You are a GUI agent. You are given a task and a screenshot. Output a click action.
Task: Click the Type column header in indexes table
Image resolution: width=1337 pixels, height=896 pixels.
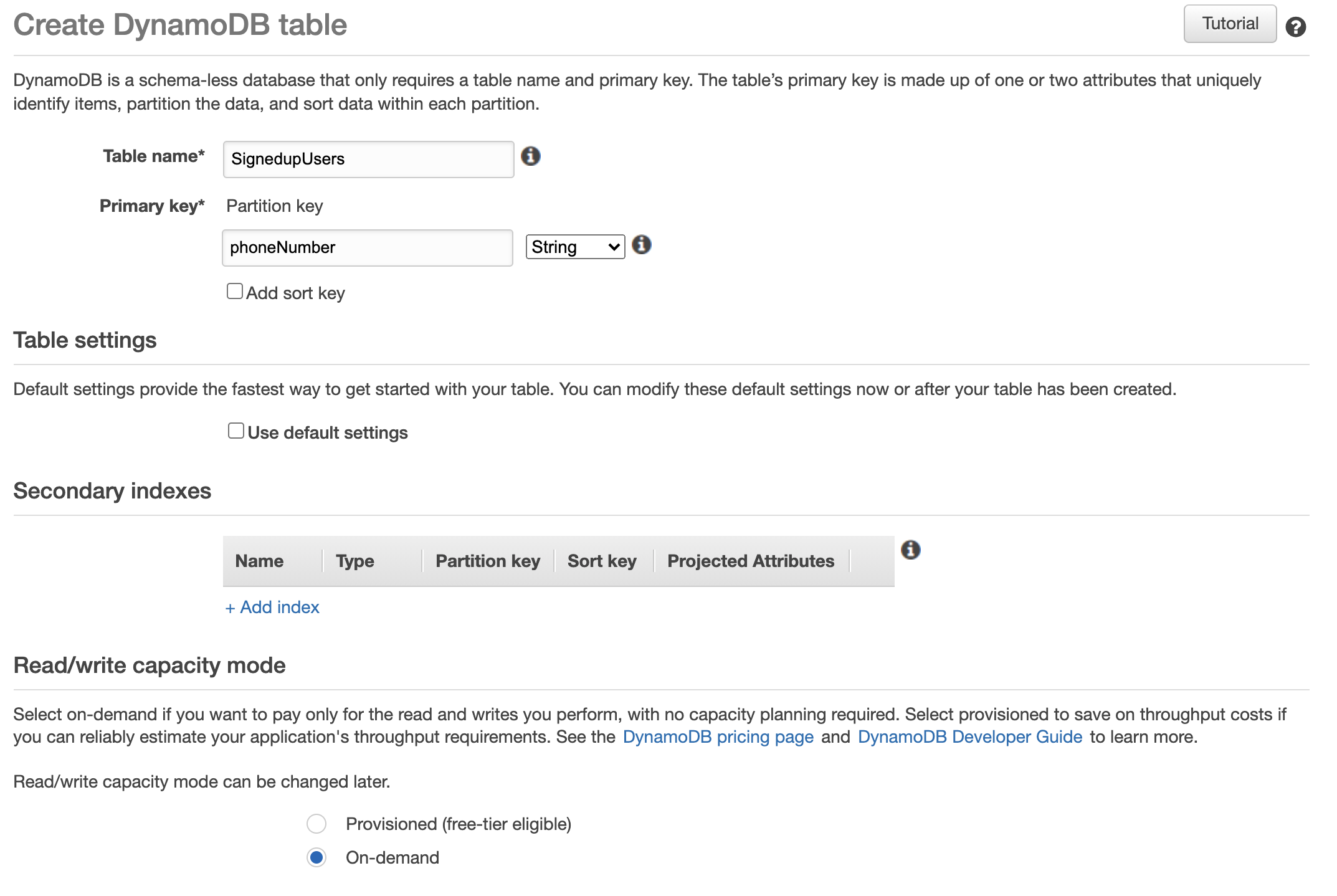point(355,560)
